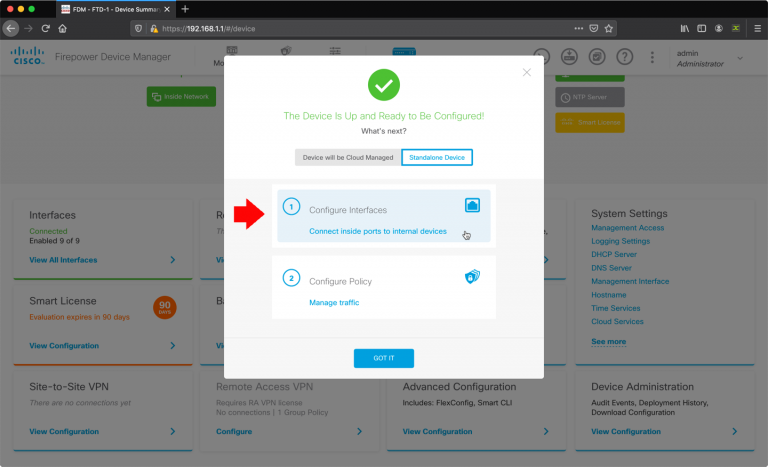Screen dimensions: 768x467
Task: Open Time Services settings link
Action: pyautogui.click(x=616, y=308)
